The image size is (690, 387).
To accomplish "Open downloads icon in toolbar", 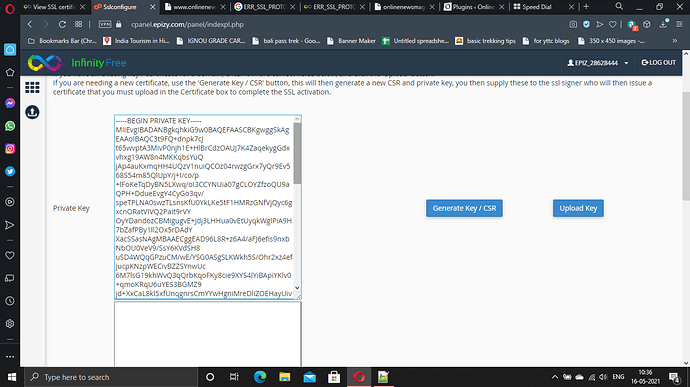I will [x=663, y=25].
